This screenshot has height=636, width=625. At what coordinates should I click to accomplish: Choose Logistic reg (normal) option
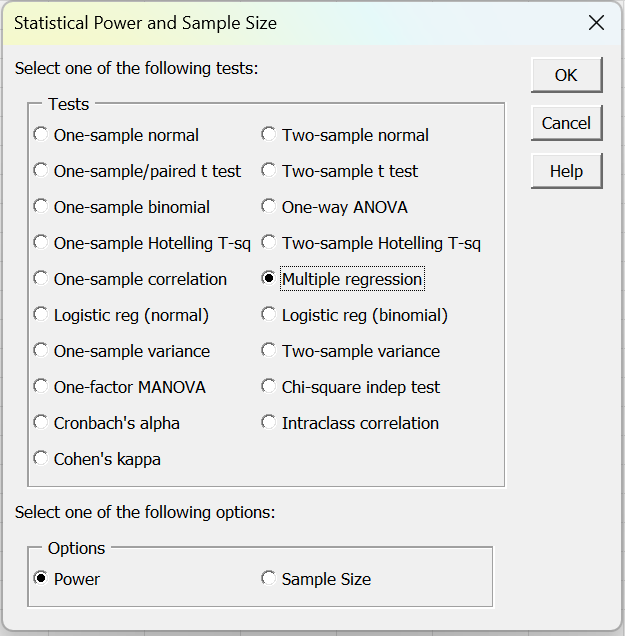pyautogui.click(x=41, y=315)
